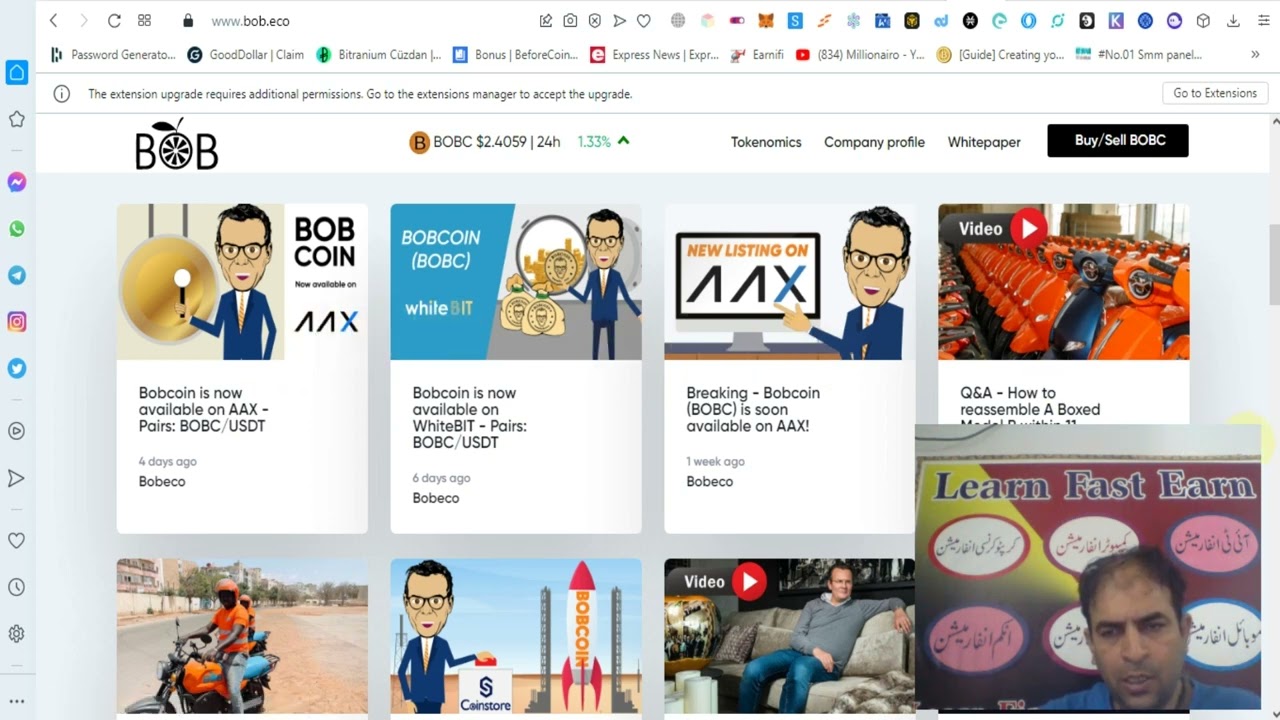Click the Go to Extensions button
Viewport: 1280px width, 720px height.
1215,93
